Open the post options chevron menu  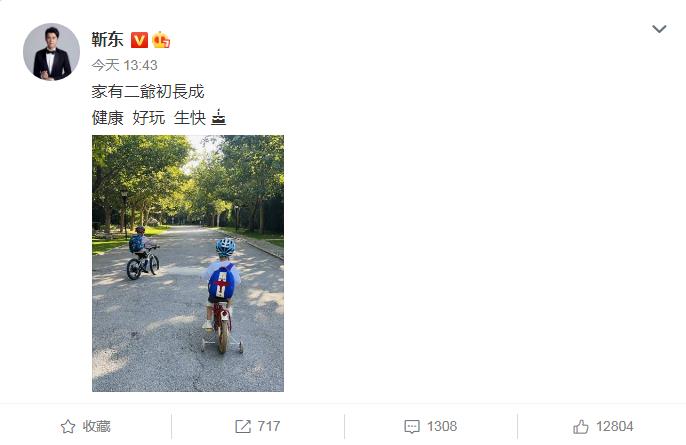(659, 29)
